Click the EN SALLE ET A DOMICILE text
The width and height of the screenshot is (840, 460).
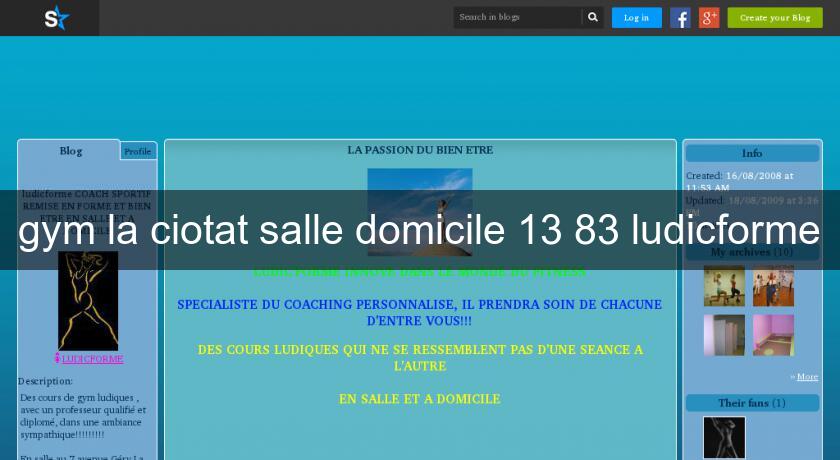point(419,399)
